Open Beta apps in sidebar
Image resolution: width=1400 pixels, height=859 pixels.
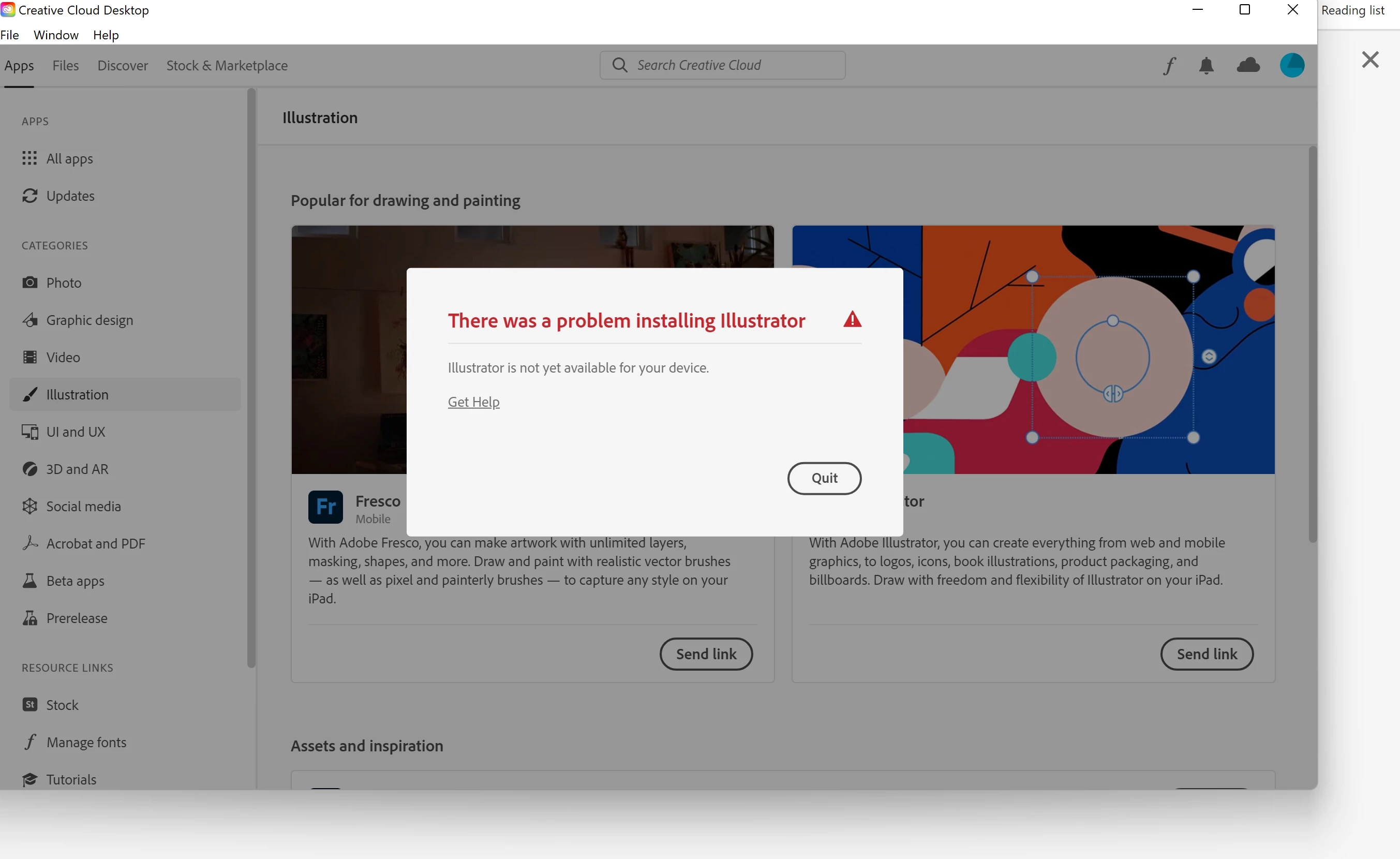click(x=75, y=581)
